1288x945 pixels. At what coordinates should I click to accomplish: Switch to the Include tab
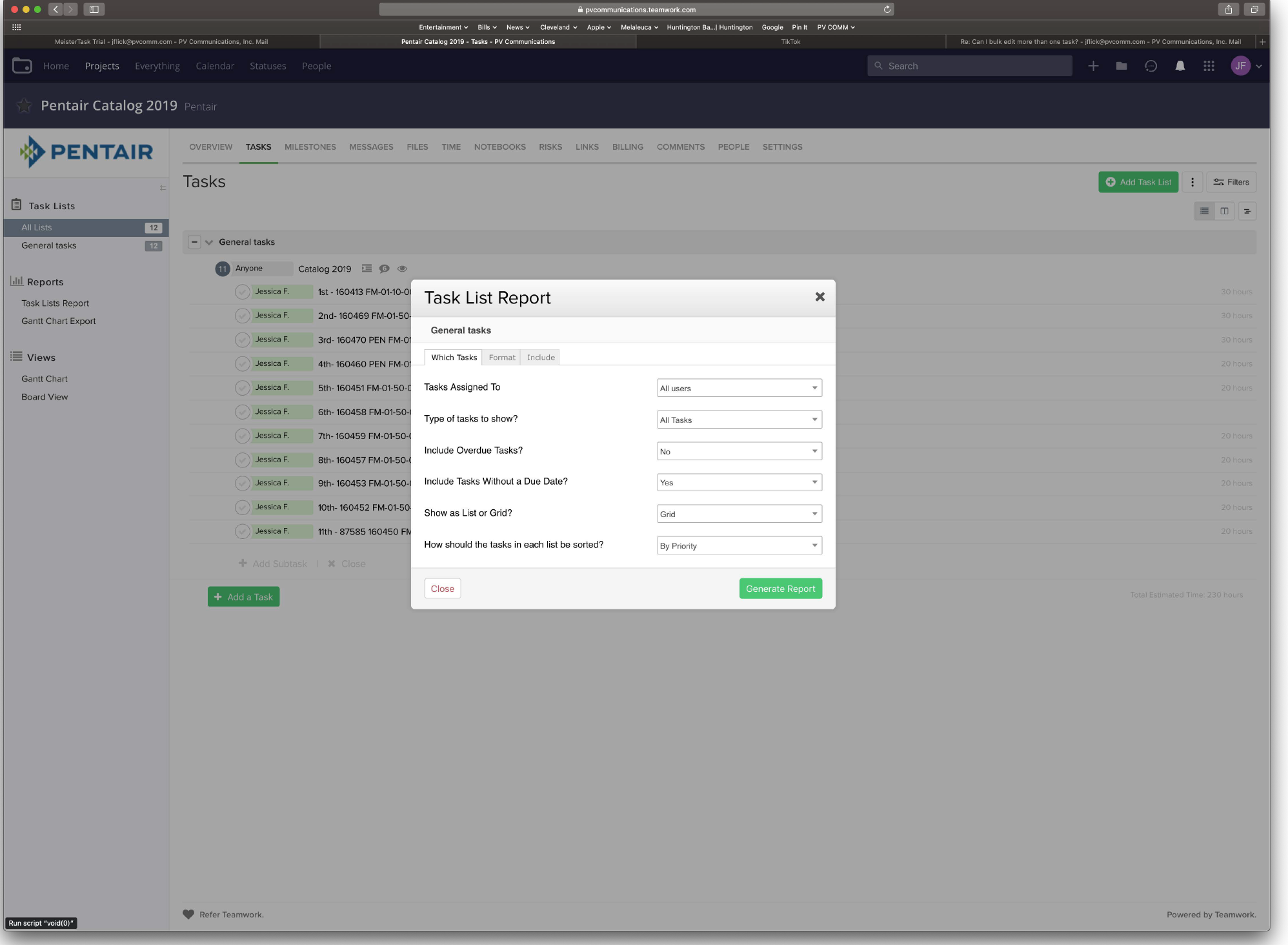click(x=541, y=358)
